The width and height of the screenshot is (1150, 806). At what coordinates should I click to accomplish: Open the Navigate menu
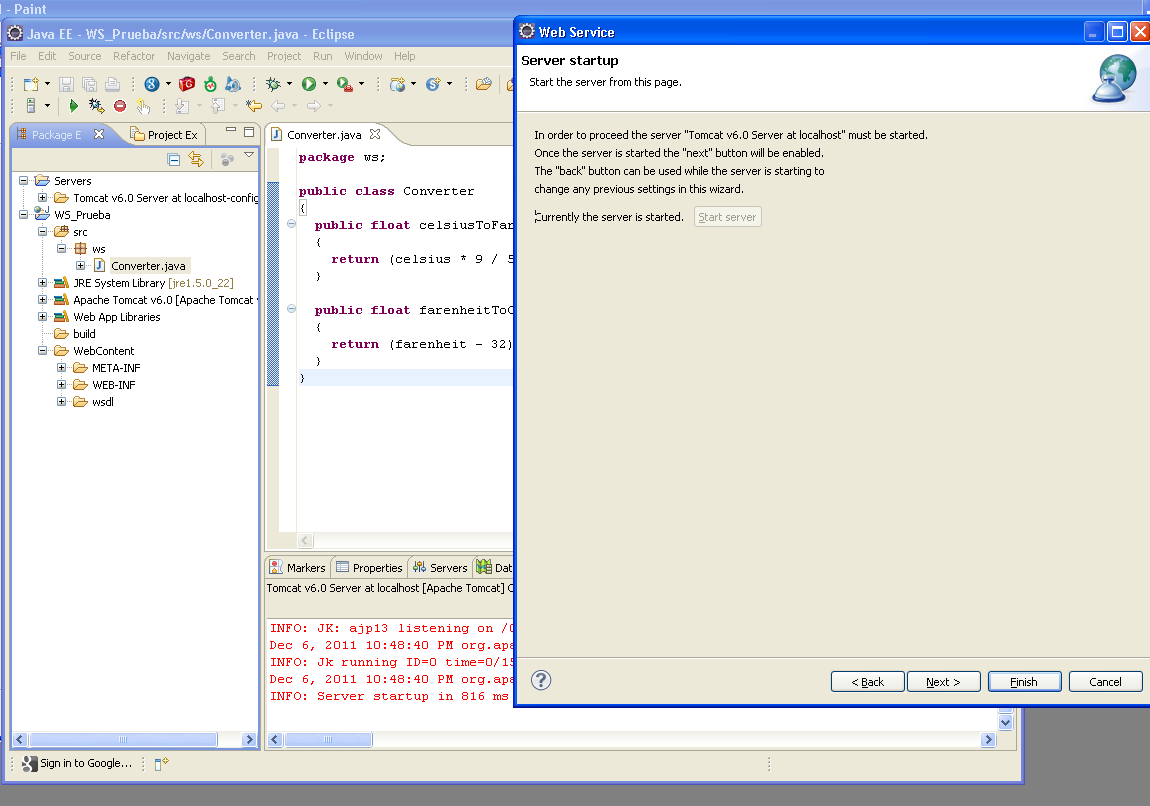tap(188, 56)
